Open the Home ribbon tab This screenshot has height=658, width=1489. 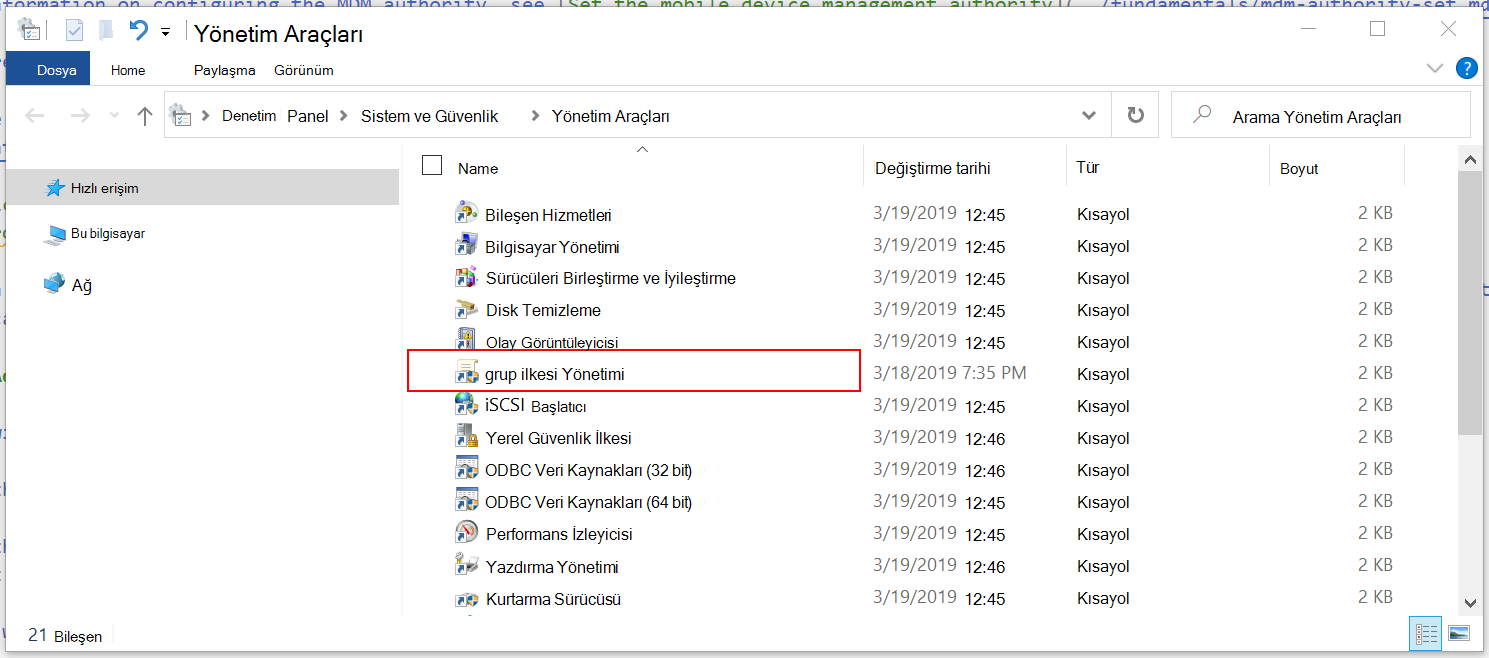tap(128, 70)
